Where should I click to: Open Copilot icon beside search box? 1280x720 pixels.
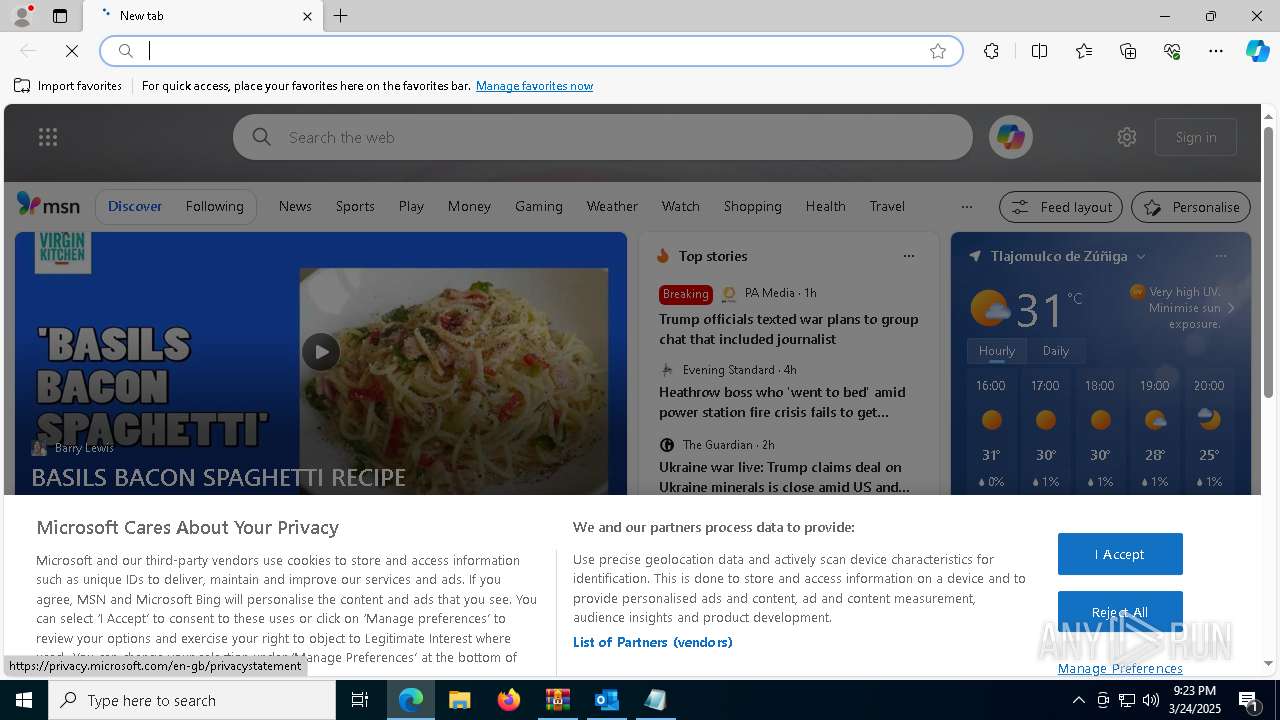click(1010, 137)
